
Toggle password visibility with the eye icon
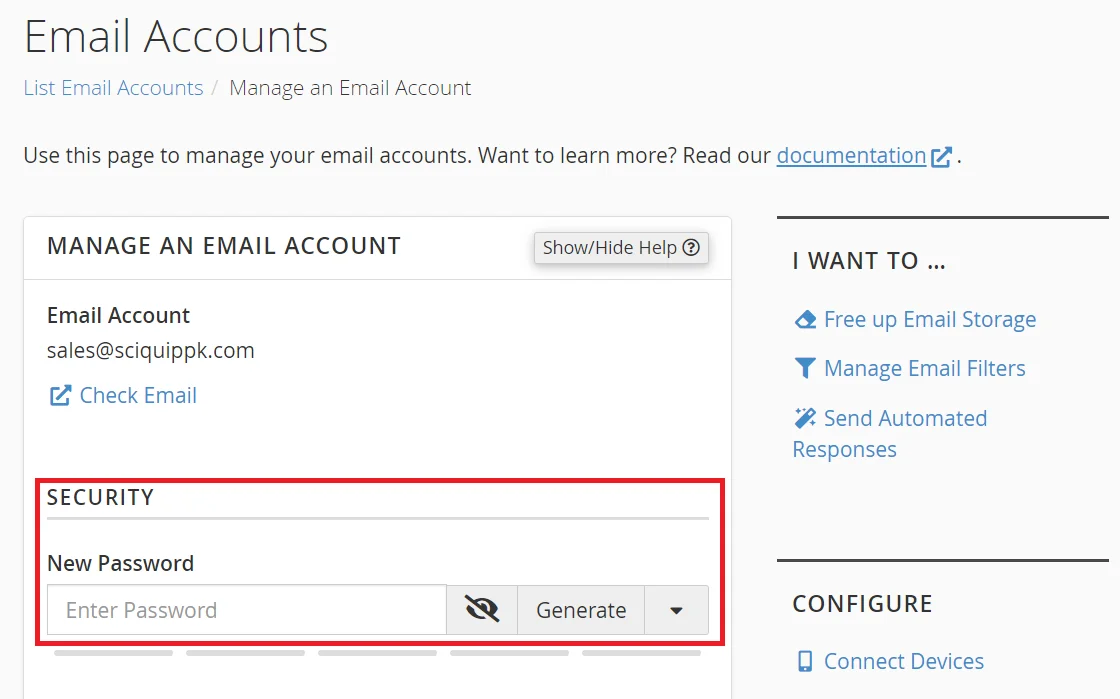tap(482, 610)
